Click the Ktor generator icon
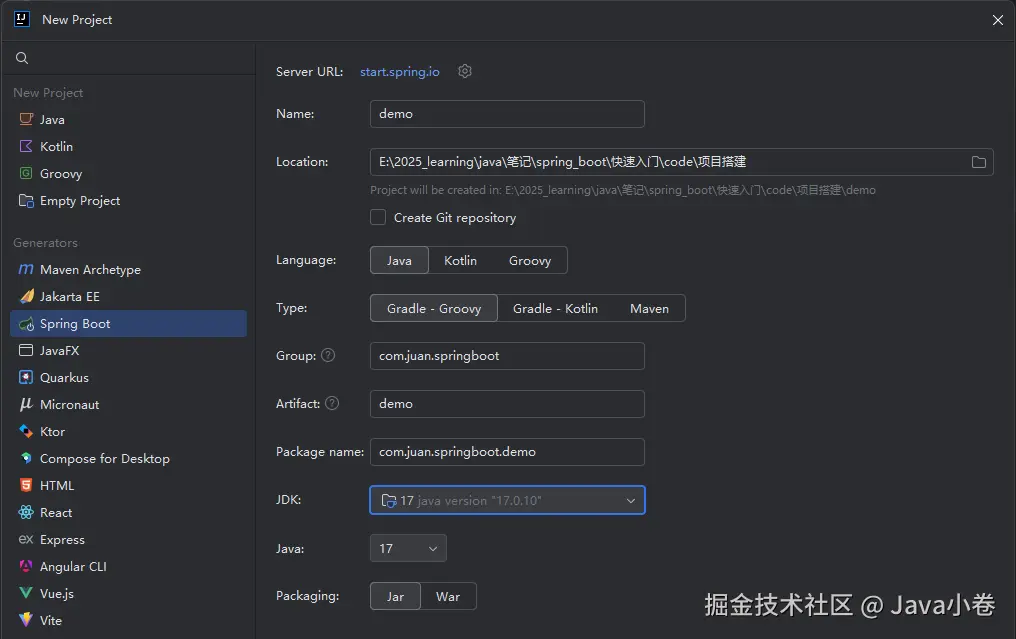The width and height of the screenshot is (1016, 639). 26,431
